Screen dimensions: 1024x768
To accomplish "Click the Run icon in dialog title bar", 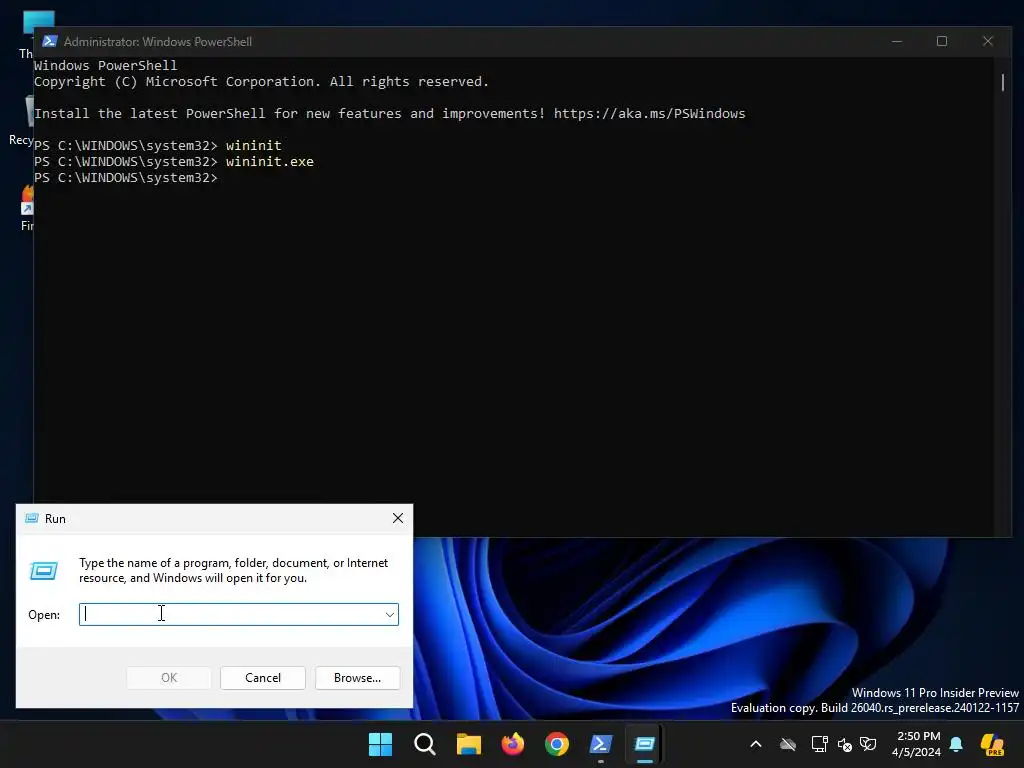I will [x=31, y=518].
